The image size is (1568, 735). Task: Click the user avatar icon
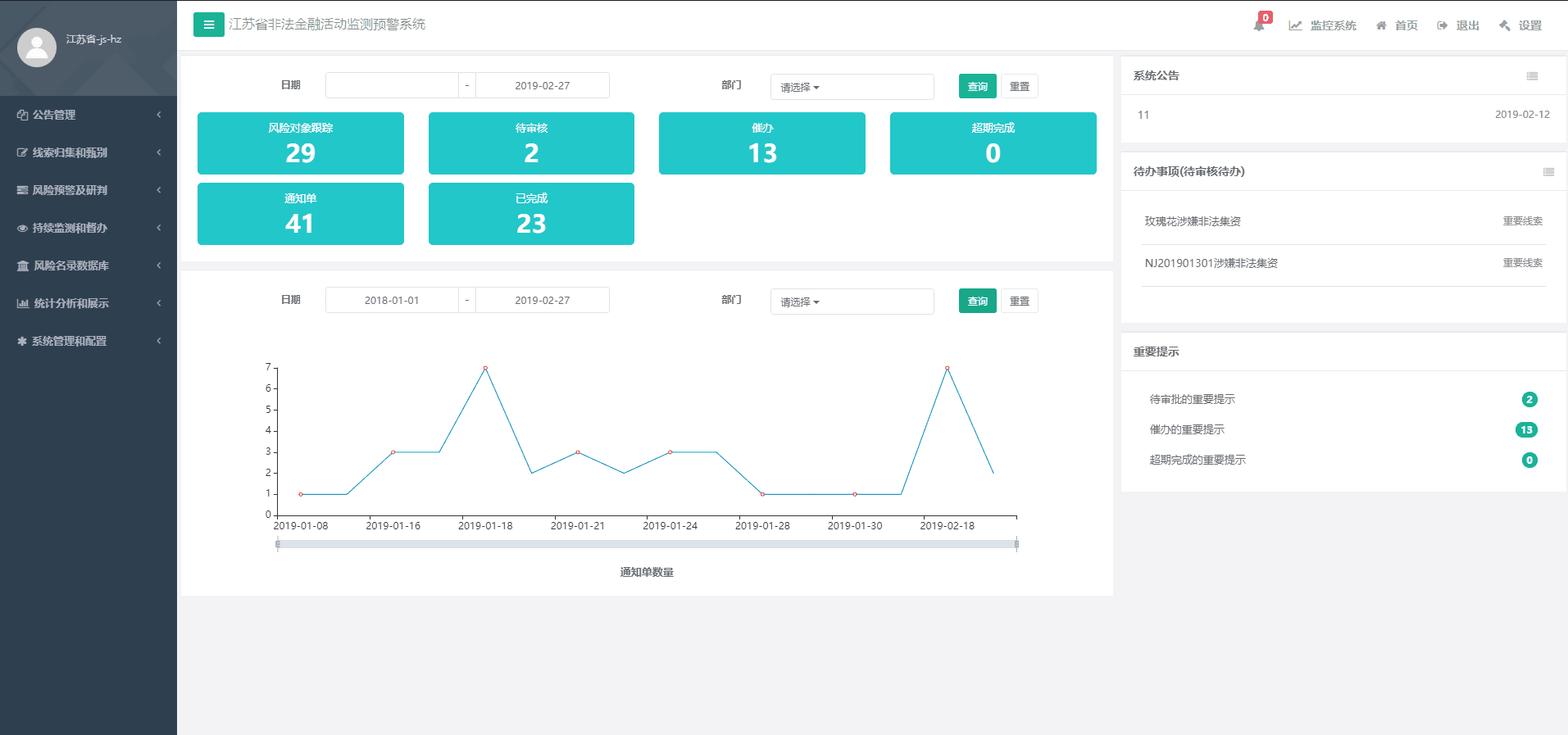tap(37, 48)
